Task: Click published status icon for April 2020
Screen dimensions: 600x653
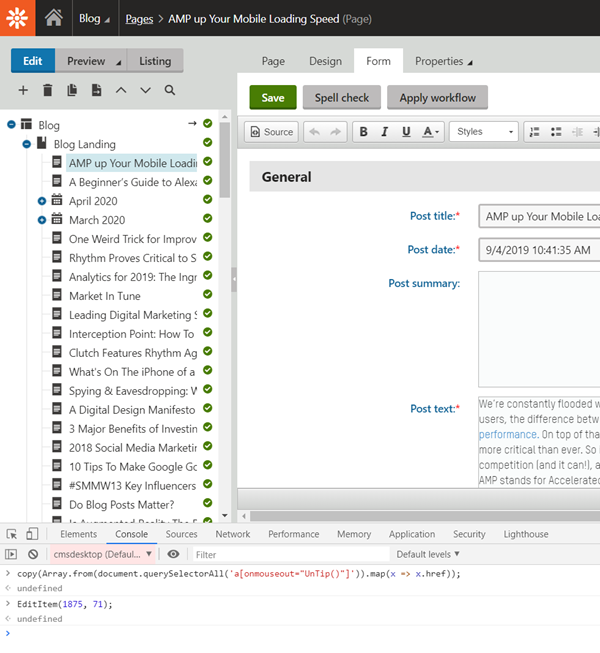Action: (x=208, y=199)
